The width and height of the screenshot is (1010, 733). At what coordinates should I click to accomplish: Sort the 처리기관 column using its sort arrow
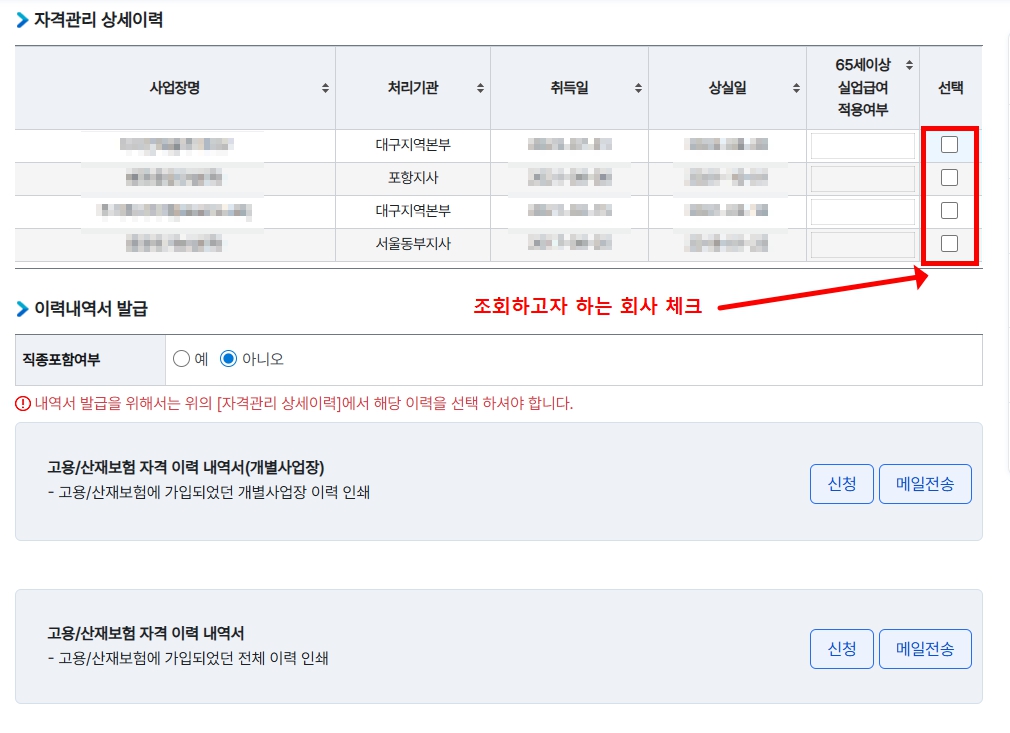pos(481,88)
